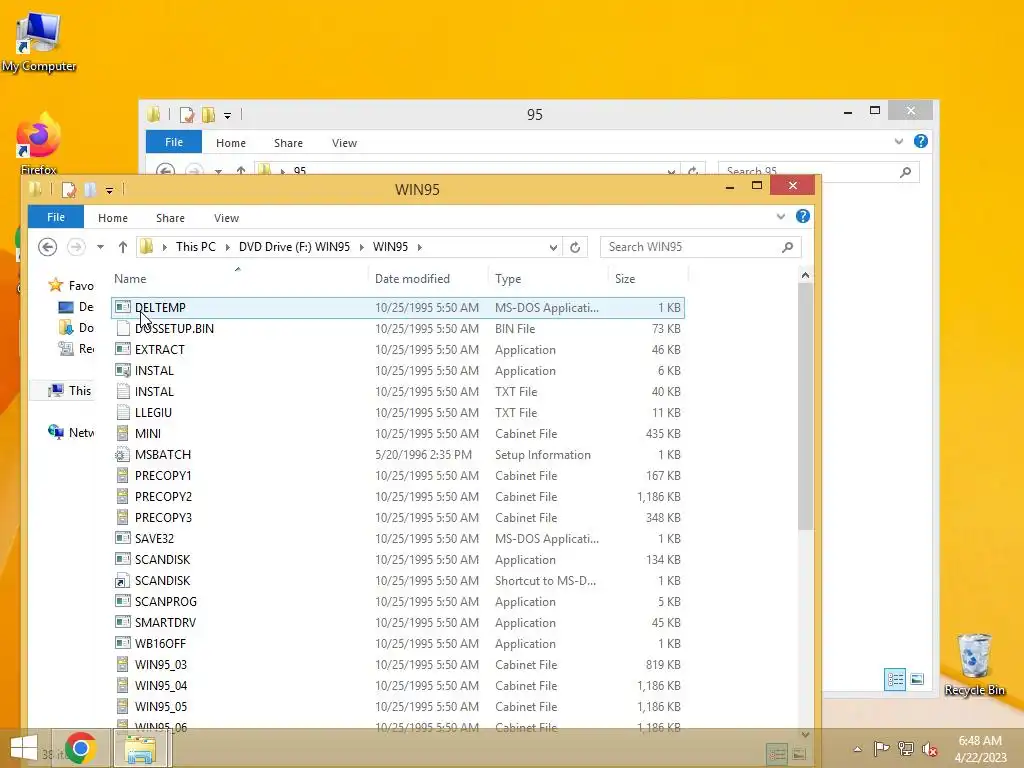Viewport: 1024px width, 768px height.
Task: Click the Search WIN95 input field
Action: (692, 247)
